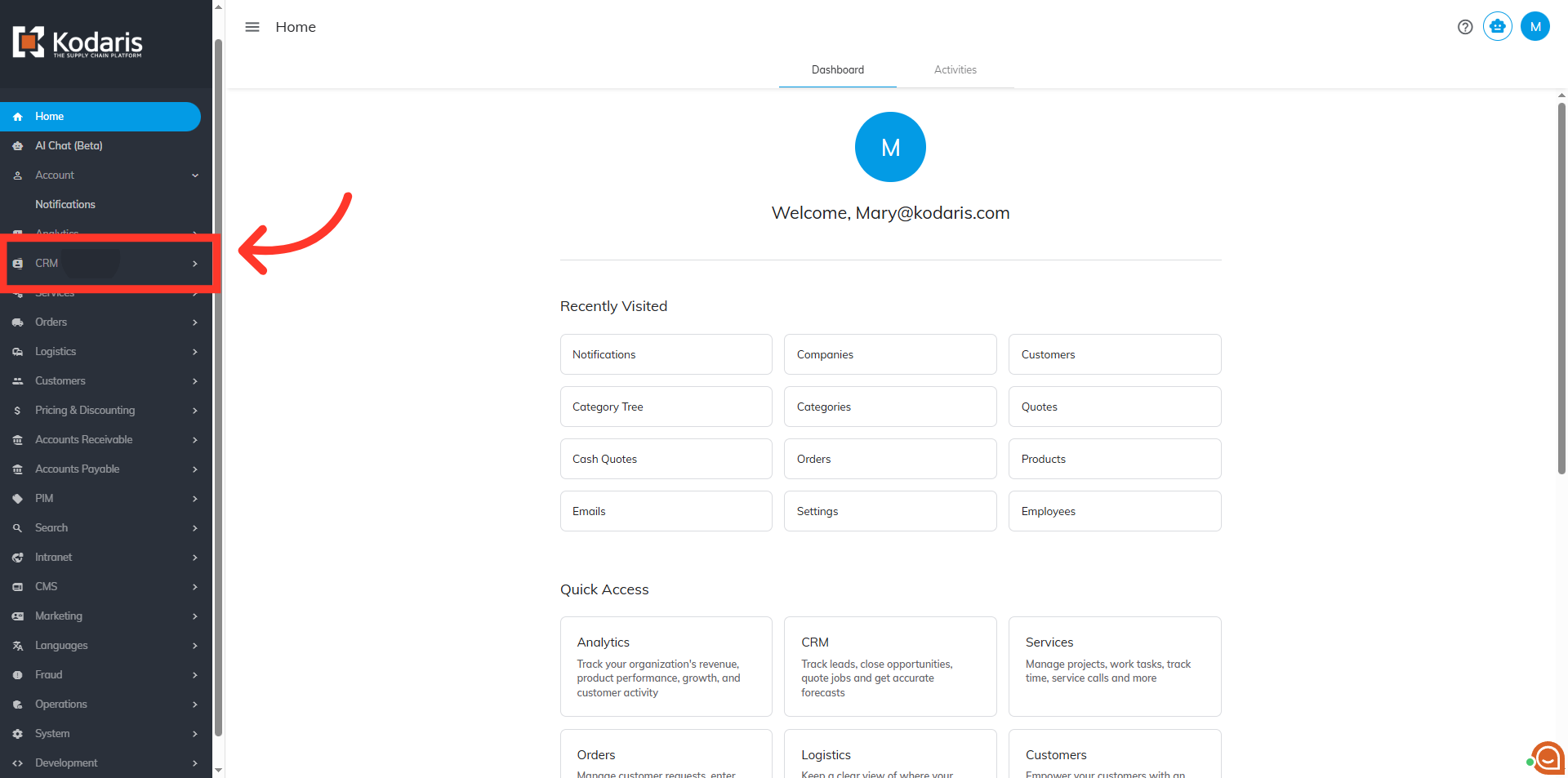Click the Operations icon in sidebar
1568x778 pixels.
(18, 705)
